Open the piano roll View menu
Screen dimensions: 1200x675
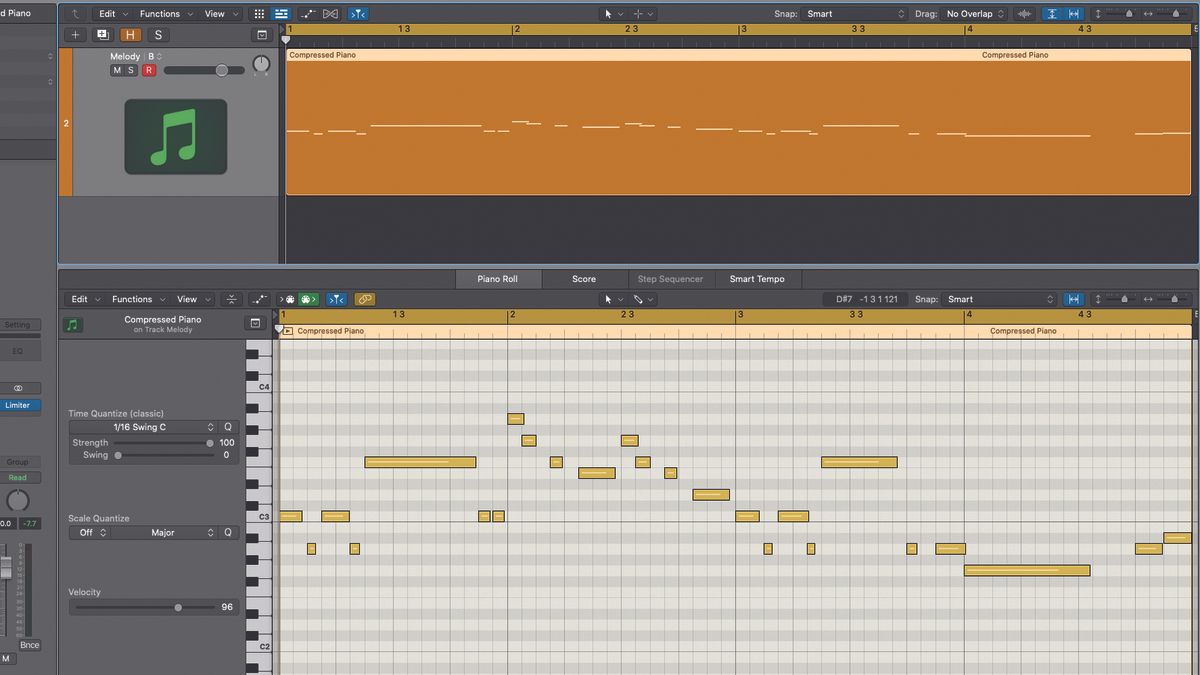click(192, 299)
